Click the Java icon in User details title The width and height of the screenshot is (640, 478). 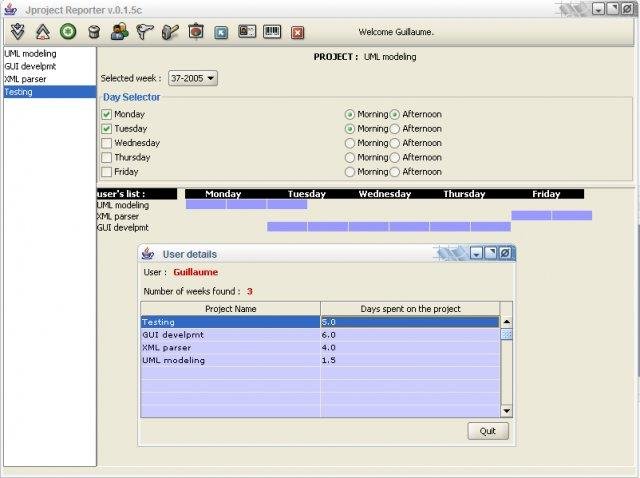coord(148,253)
